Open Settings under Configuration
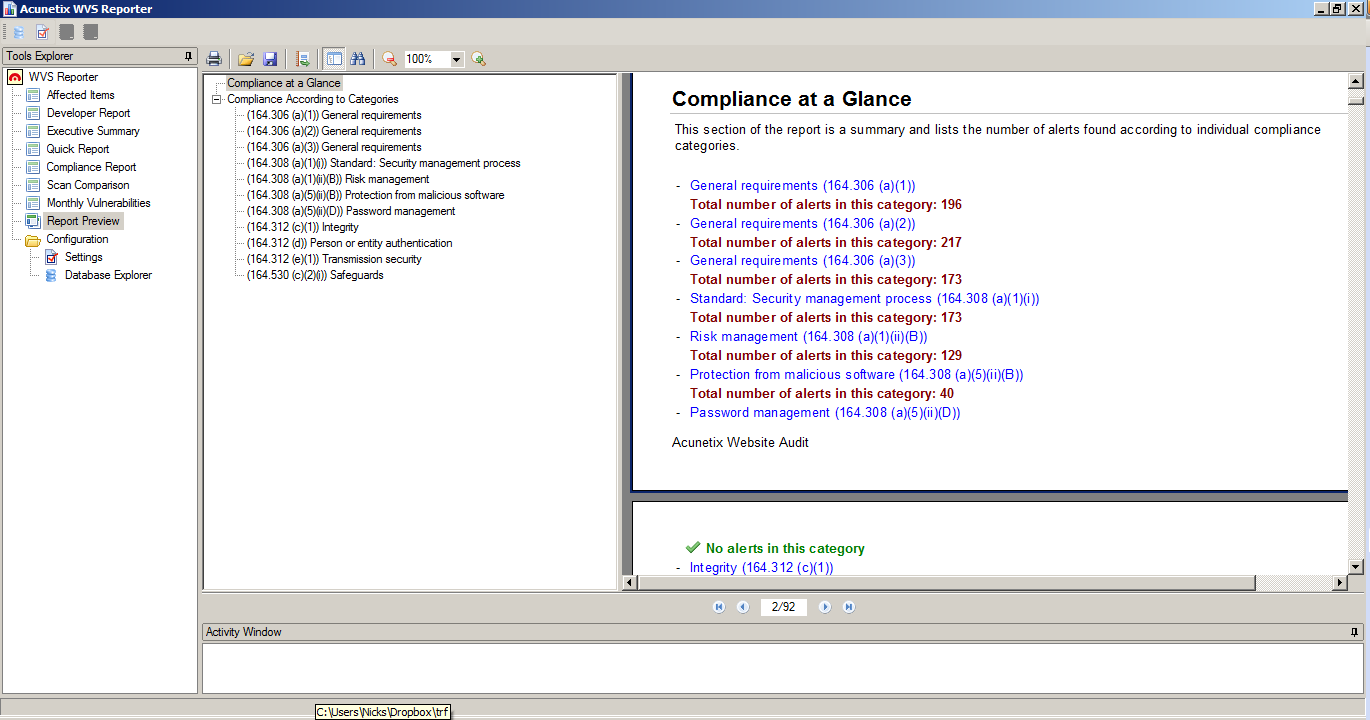 tap(84, 257)
